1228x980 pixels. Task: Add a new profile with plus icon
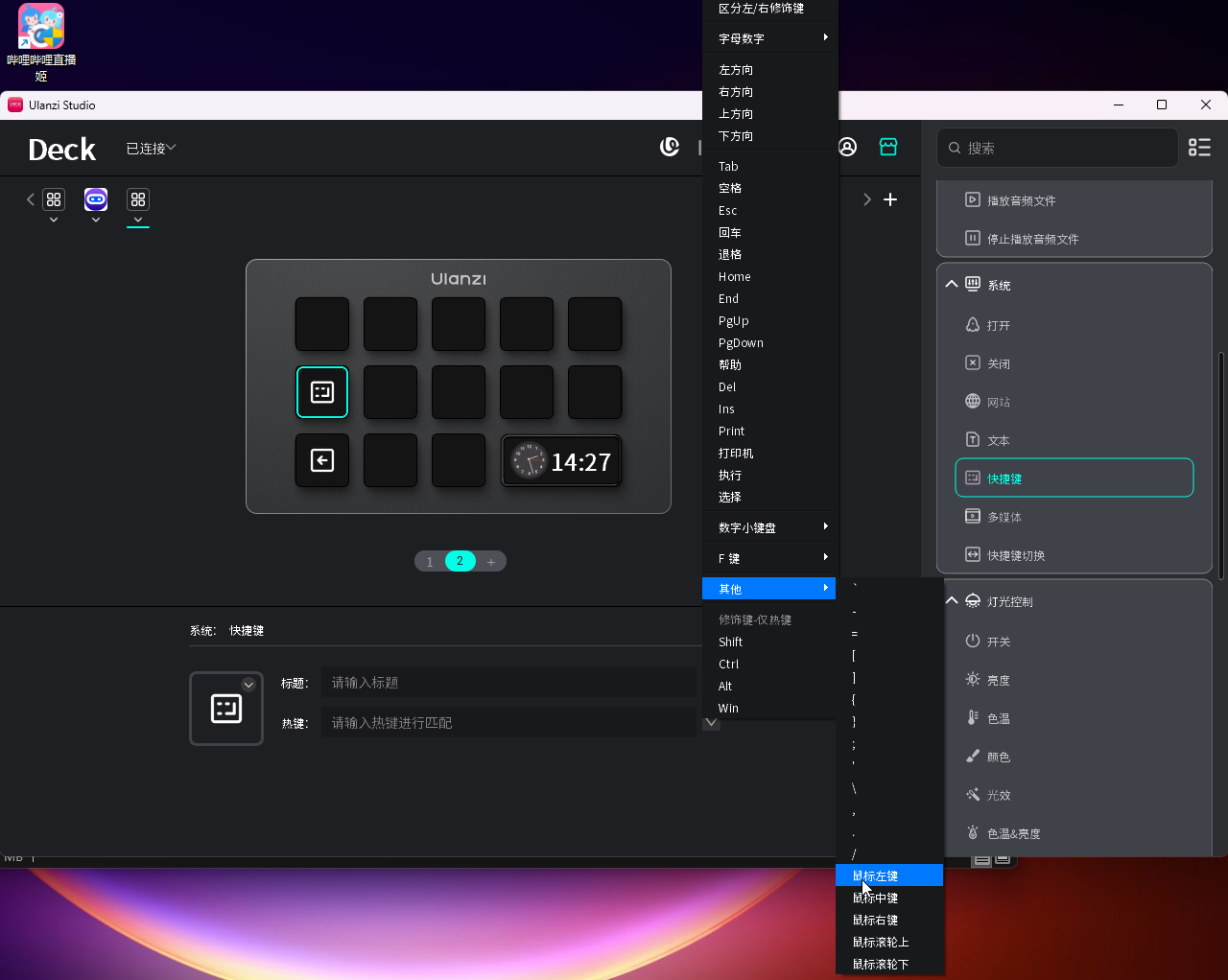coord(890,199)
